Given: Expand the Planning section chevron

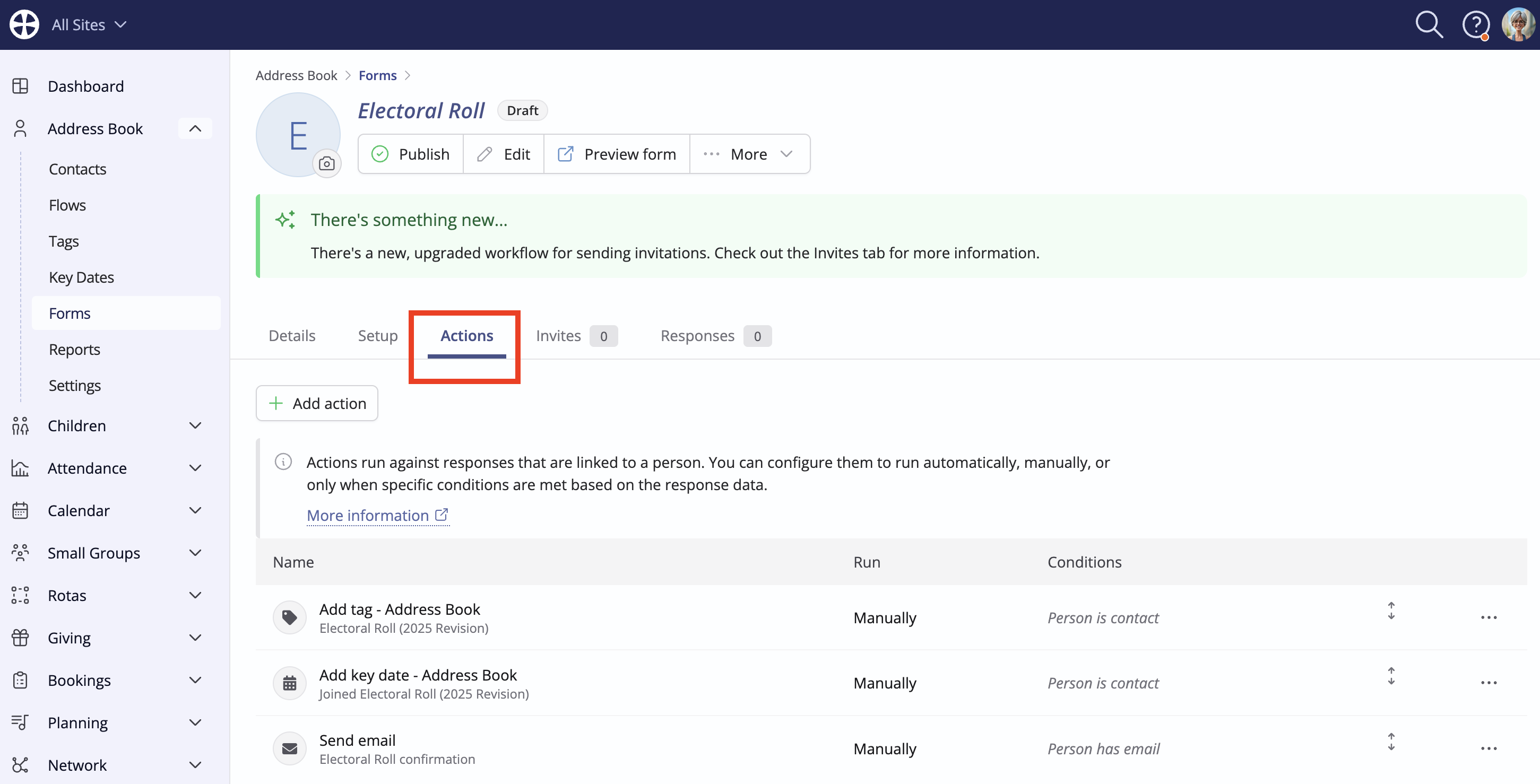Looking at the screenshot, I should (195, 722).
